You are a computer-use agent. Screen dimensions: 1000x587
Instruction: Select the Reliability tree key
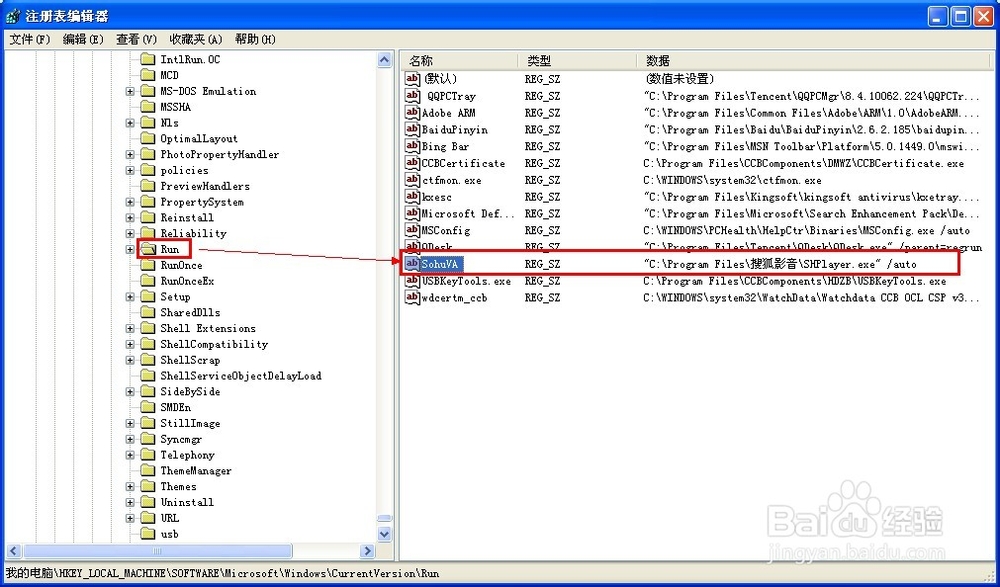[193, 234]
